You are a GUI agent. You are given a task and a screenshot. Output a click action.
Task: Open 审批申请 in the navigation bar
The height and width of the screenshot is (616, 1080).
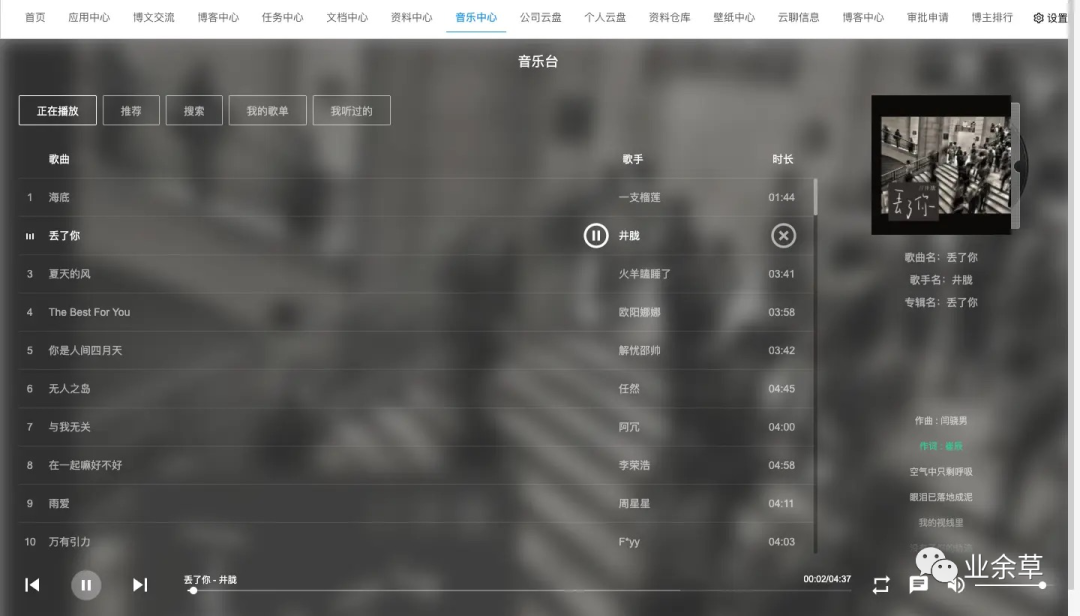click(x=928, y=17)
